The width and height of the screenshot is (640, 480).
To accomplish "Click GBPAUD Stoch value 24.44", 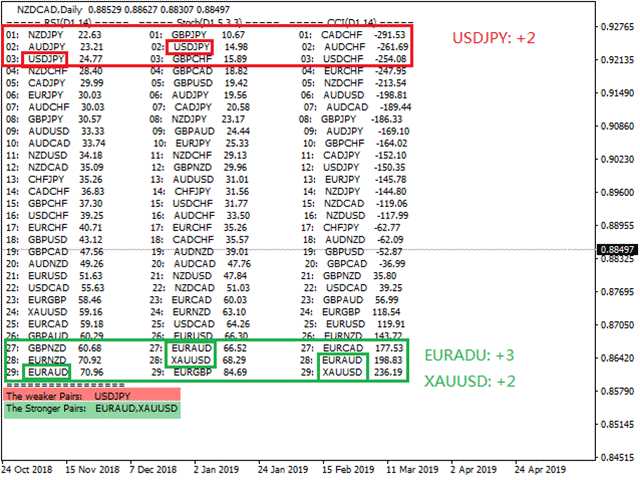I will point(238,131).
